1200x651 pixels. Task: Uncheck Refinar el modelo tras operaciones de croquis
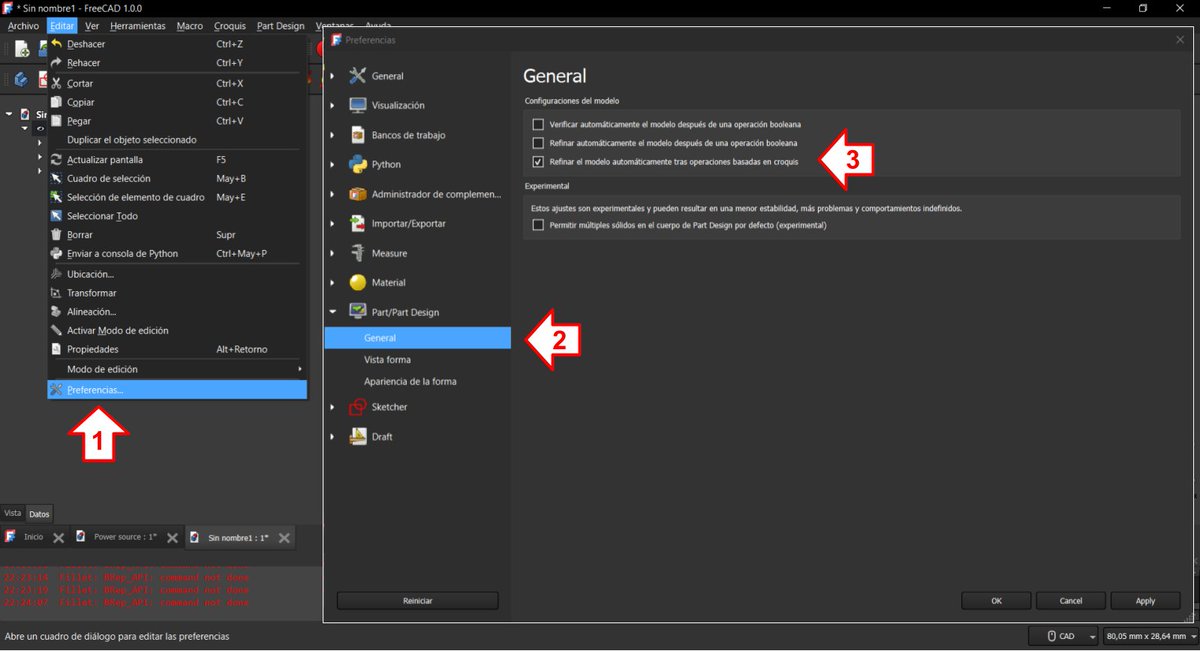point(538,162)
